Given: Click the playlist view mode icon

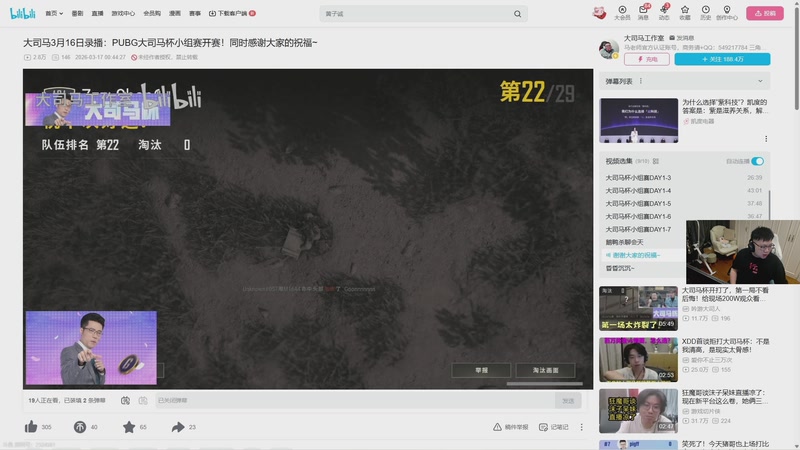Looking at the screenshot, I should pos(656,161).
